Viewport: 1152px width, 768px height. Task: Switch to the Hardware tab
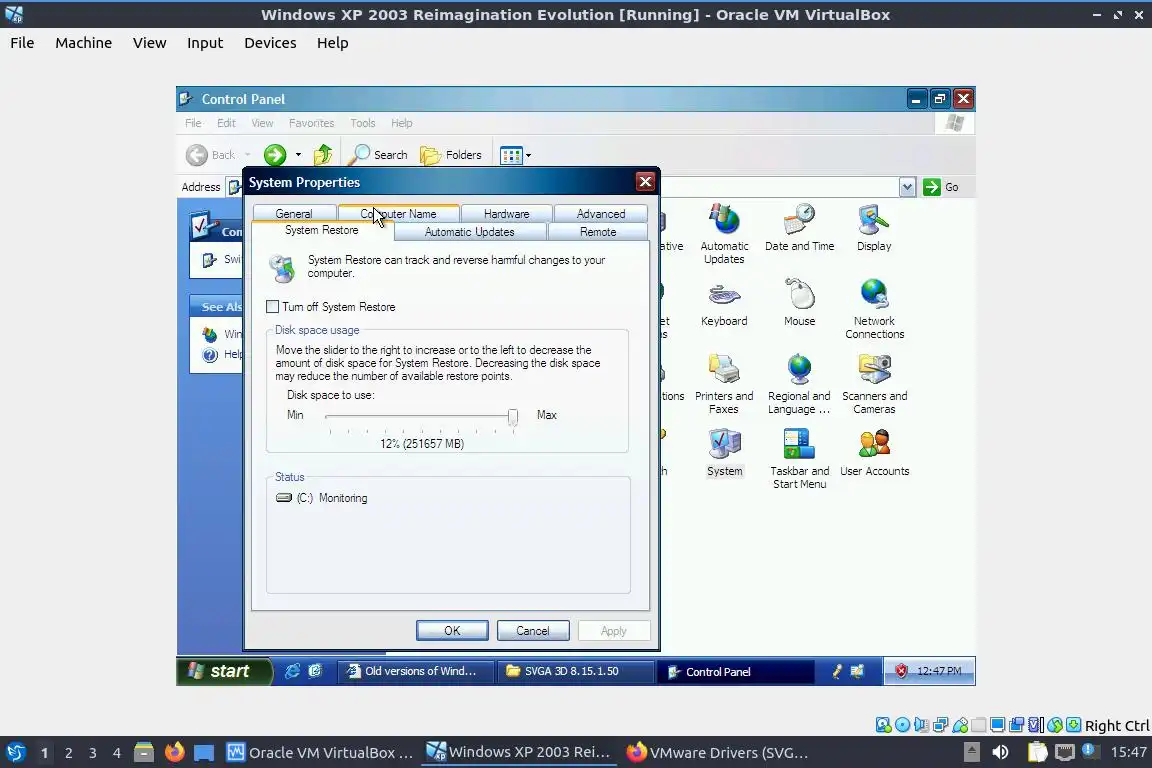pos(506,214)
